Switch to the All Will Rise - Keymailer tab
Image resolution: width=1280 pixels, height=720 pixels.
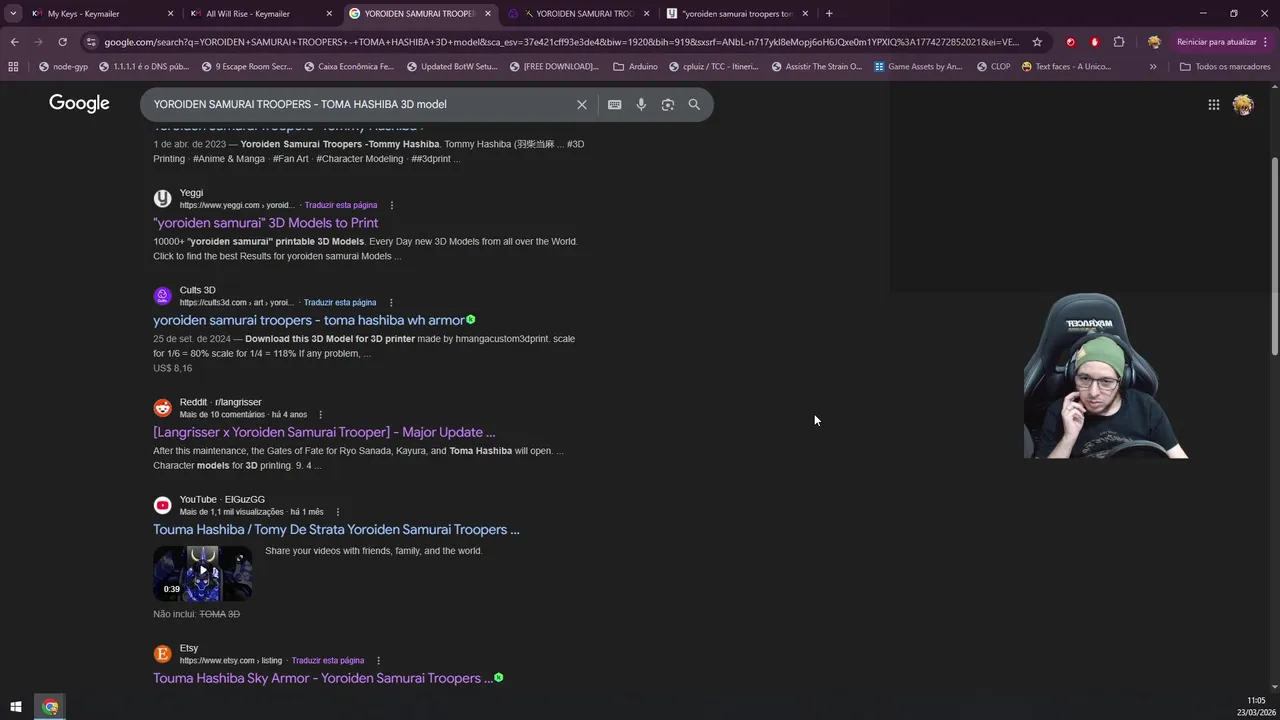pyautogui.click(x=248, y=14)
